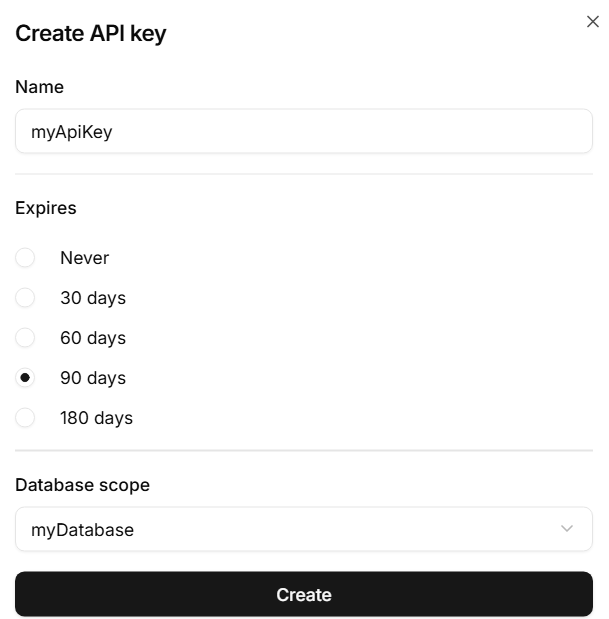Click the myDatabase text in the dropdown
609x619 pixels.
tap(82, 530)
